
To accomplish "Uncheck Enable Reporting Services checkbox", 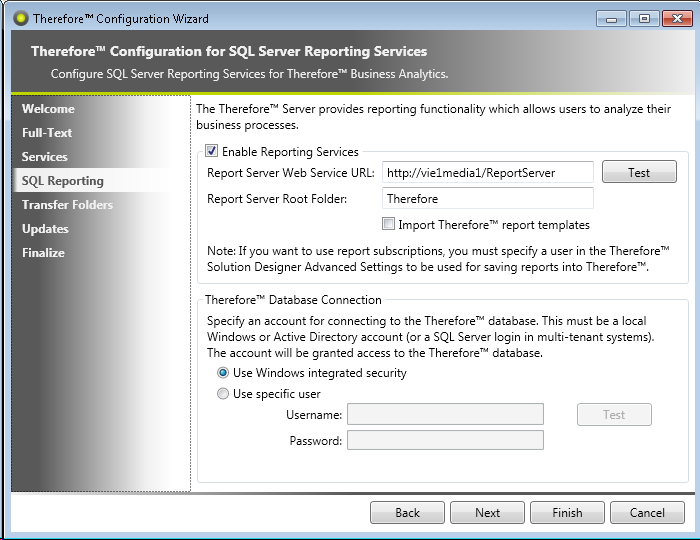I will tap(212, 151).
